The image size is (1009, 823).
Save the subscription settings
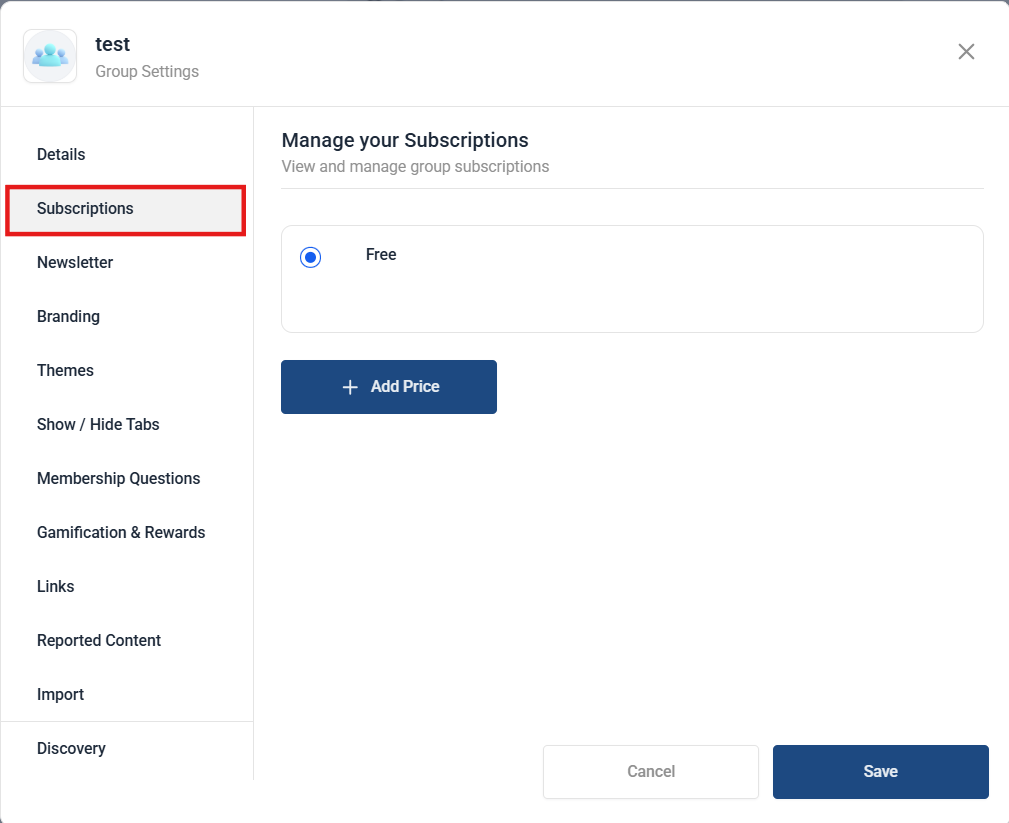coord(880,772)
